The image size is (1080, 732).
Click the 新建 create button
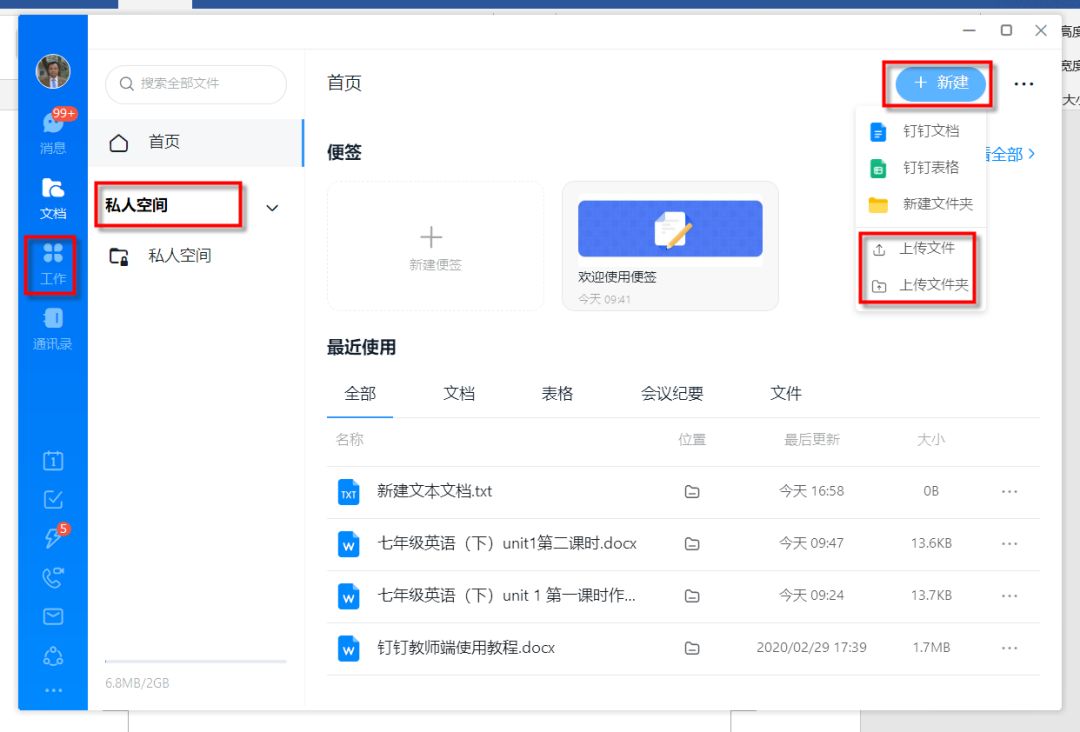click(x=938, y=85)
